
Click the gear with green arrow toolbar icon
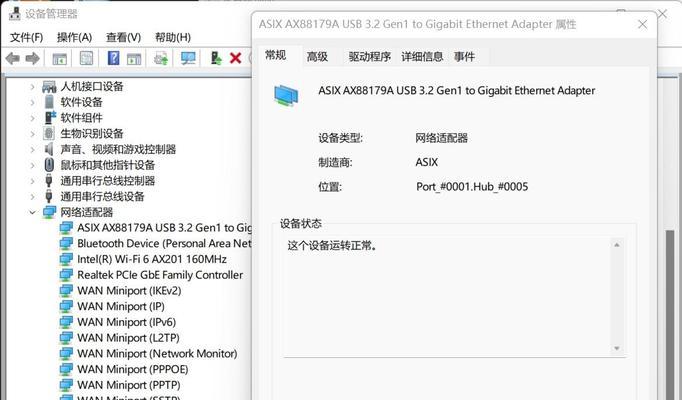161,58
